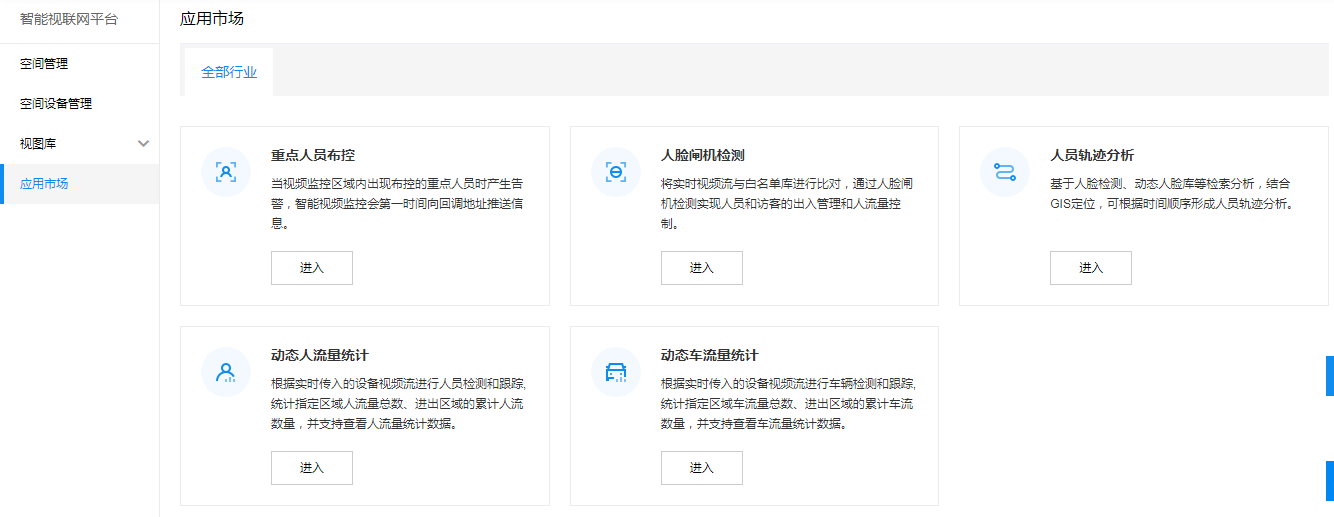
Task: Click the 人员轨迹分析 description text
Action: click(x=1174, y=194)
